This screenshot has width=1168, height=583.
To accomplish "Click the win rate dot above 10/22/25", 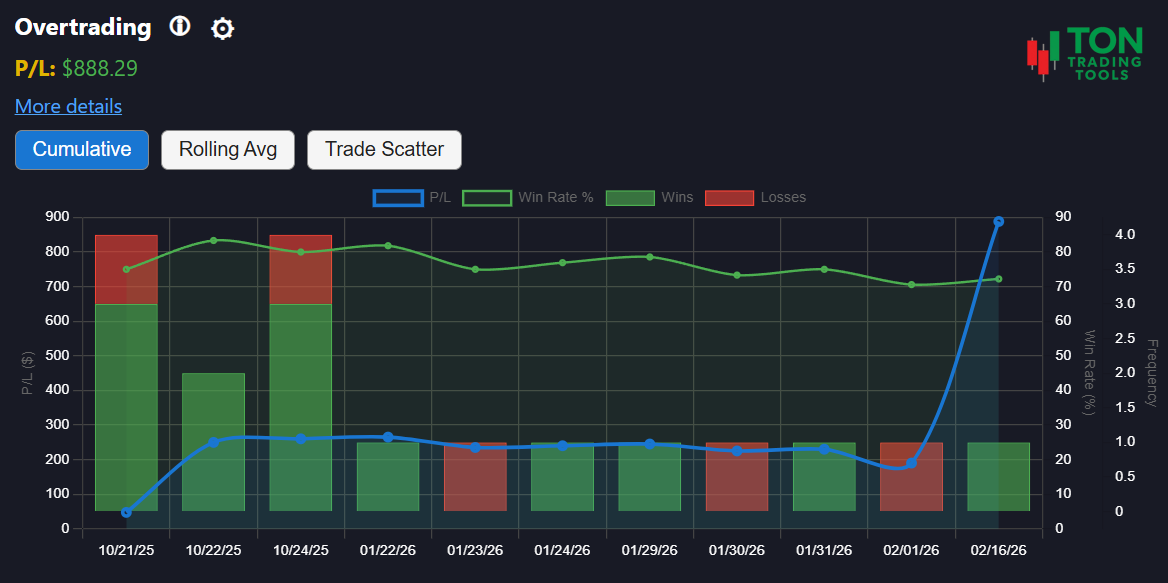I will click(x=213, y=240).
